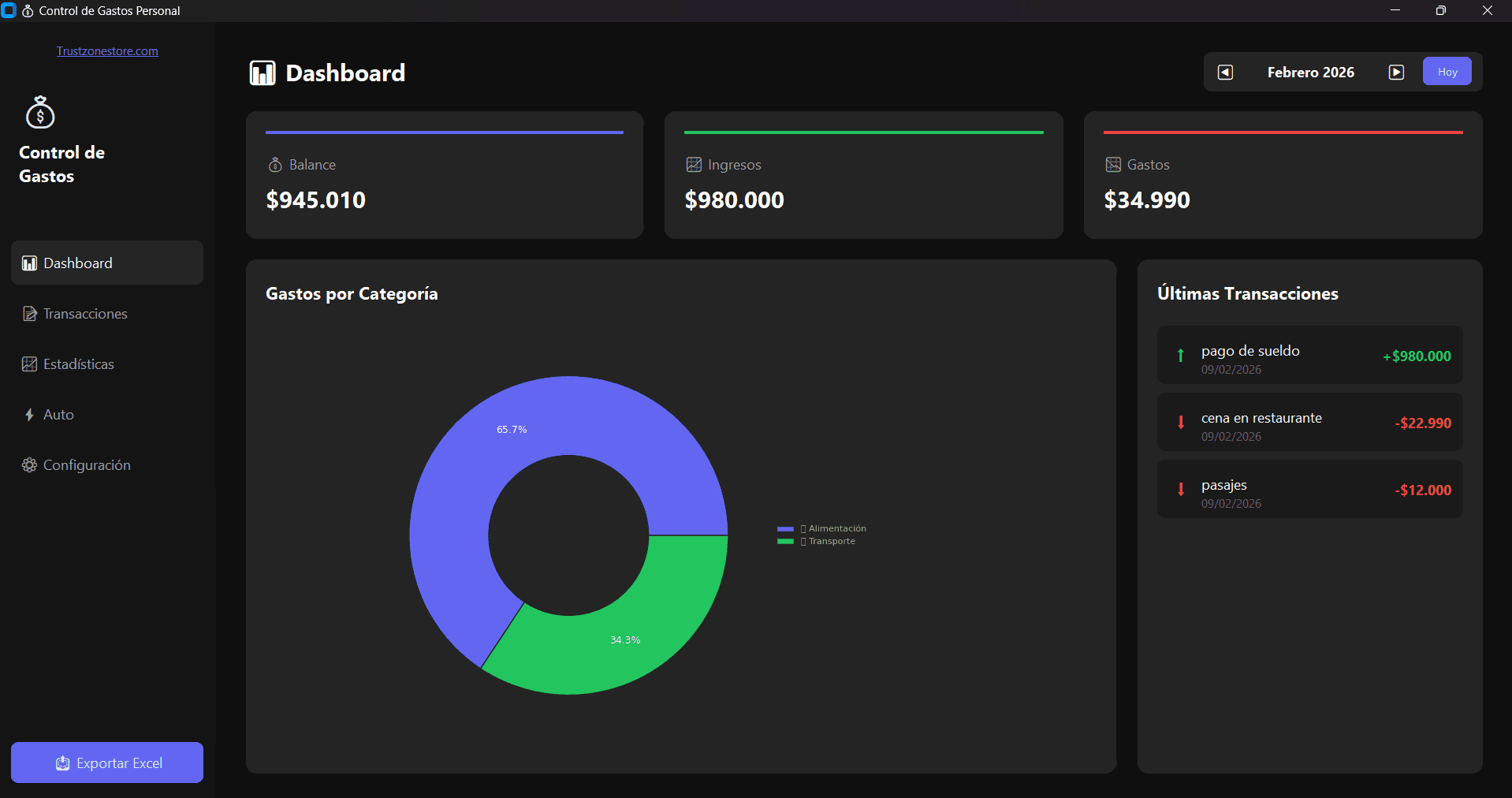This screenshot has height=798, width=1512.
Task: Click the Configuración gear icon
Action: pyautogui.click(x=28, y=464)
